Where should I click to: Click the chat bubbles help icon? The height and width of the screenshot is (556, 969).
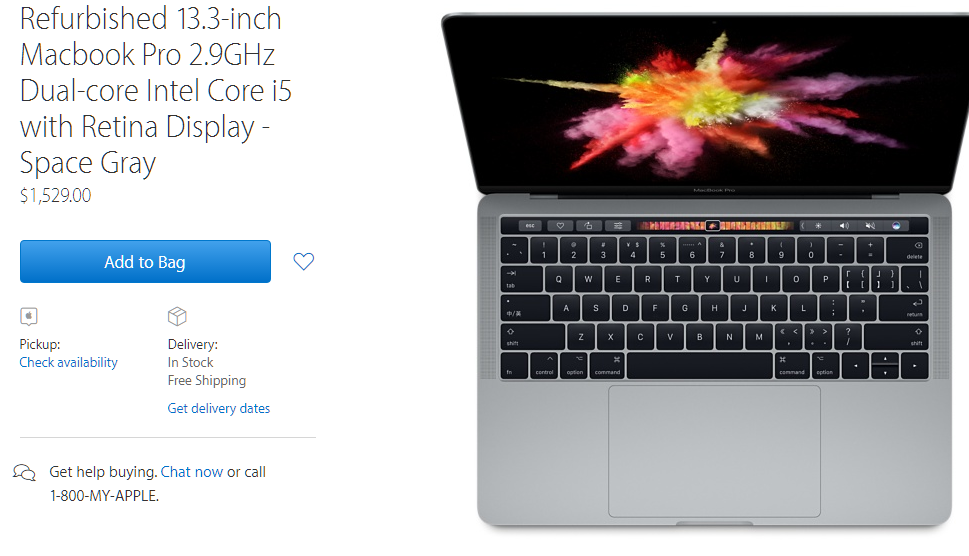coord(25,473)
